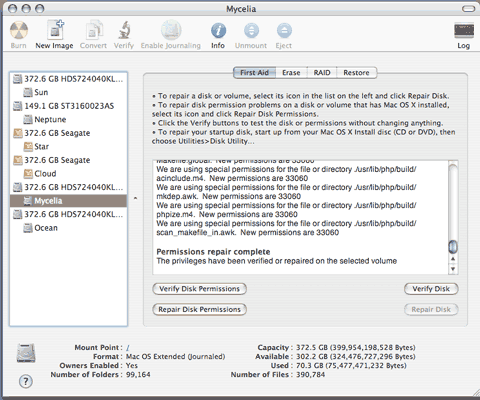Select the Neptune volume
Image resolution: width=480 pixels, height=400 pixels.
(x=68, y=119)
